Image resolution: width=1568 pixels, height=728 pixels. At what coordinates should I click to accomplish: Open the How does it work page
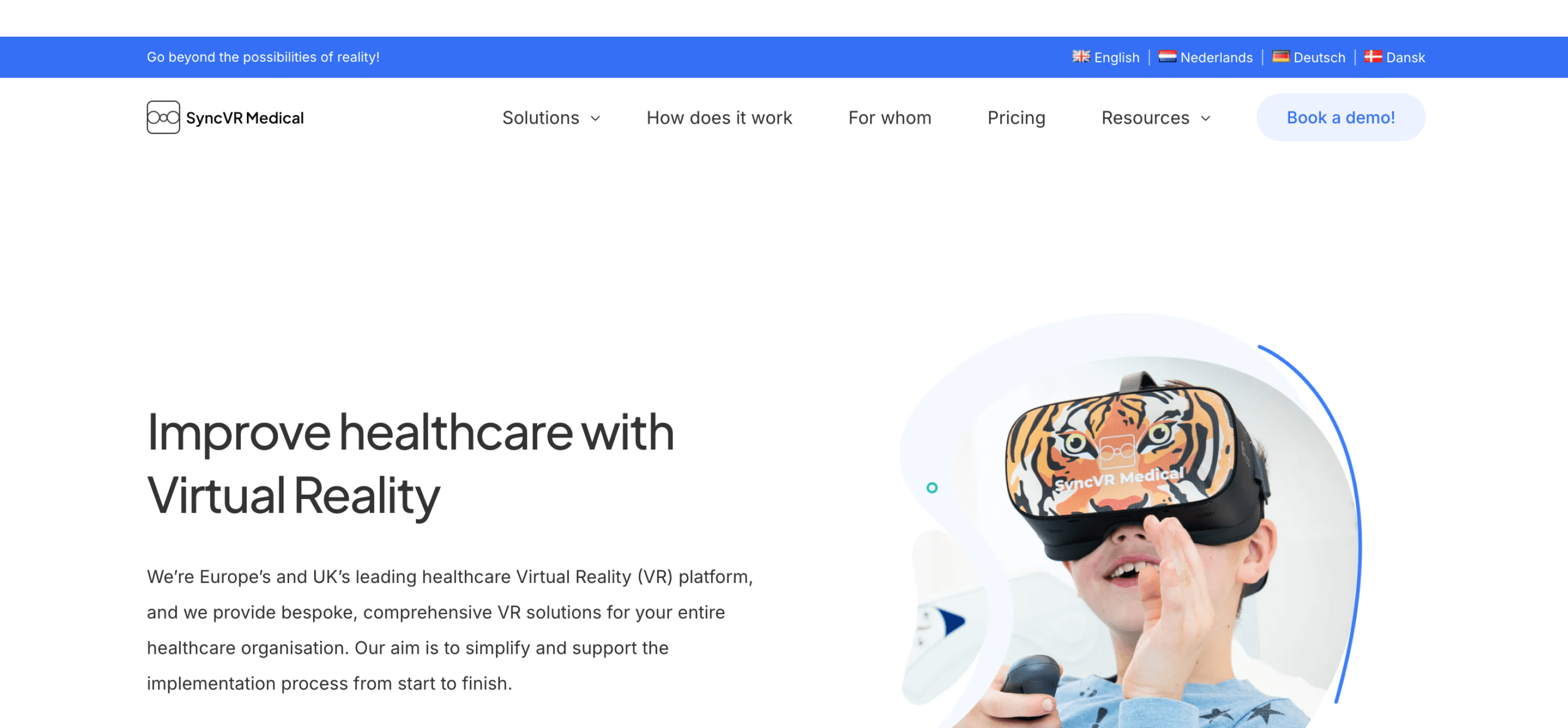(719, 118)
